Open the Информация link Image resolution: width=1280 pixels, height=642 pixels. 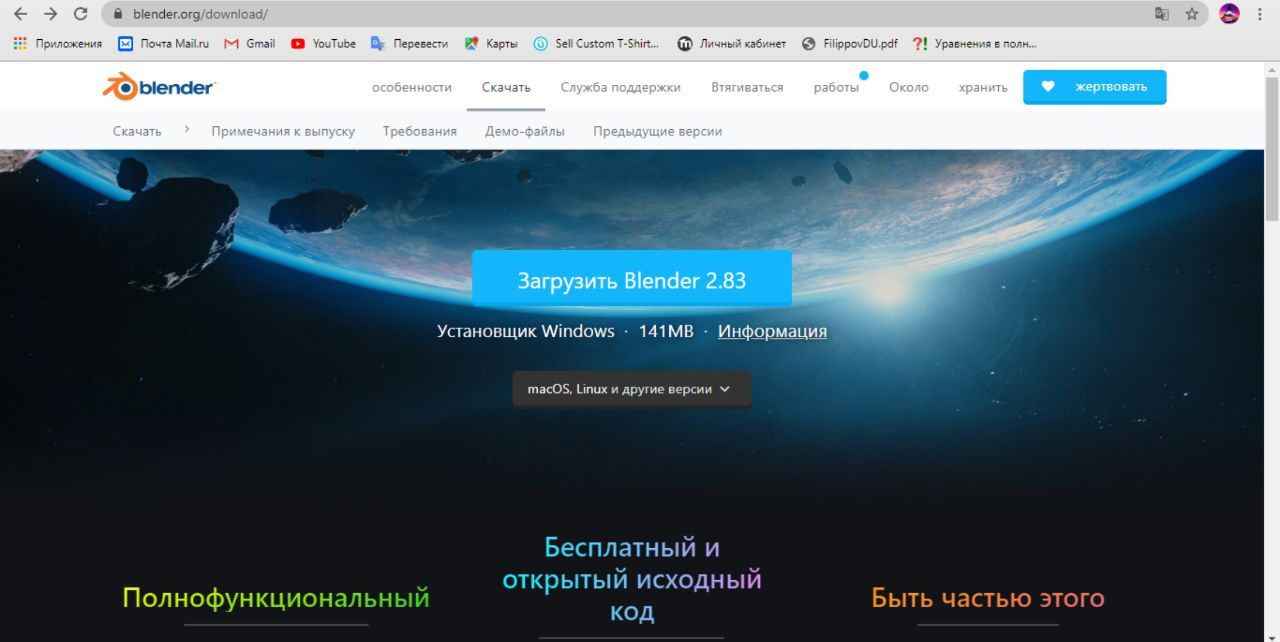point(772,331)
